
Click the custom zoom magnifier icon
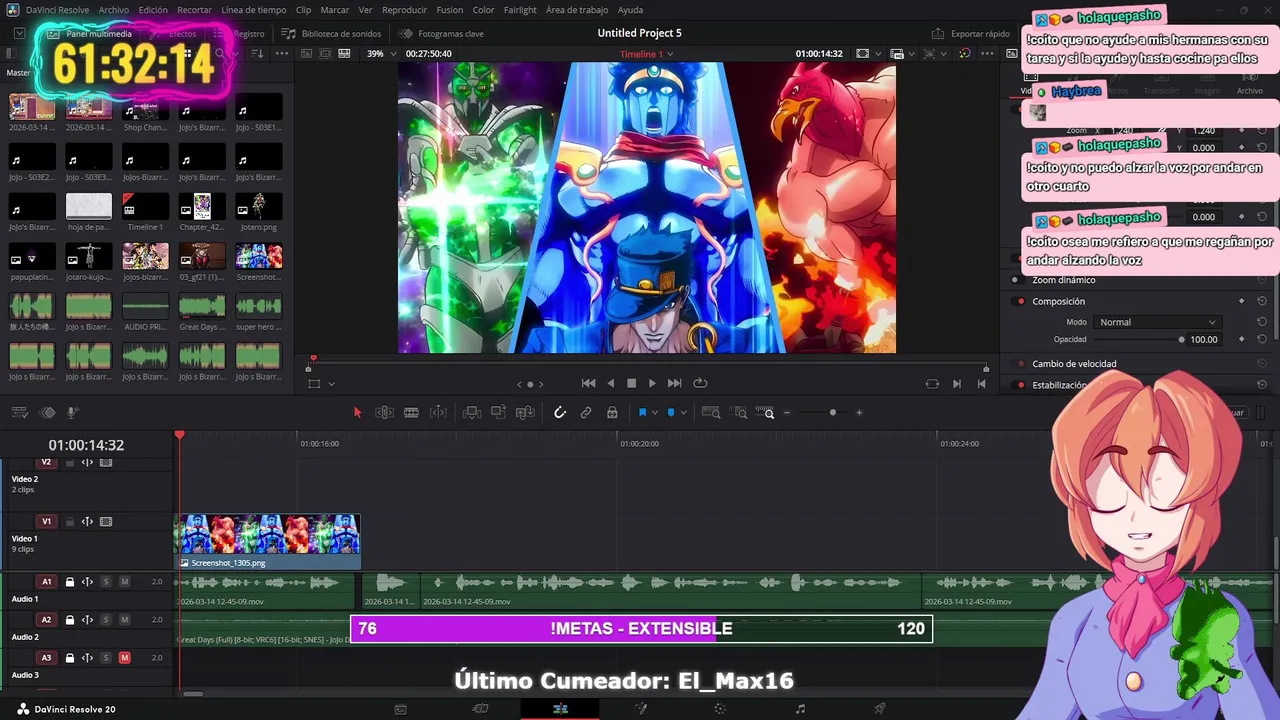pyautogui.click(x=766, y=412)
